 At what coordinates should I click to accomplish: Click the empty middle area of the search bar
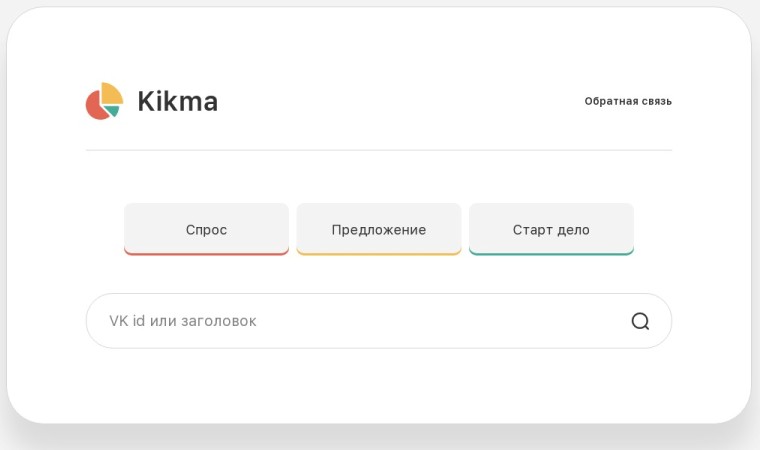436,321
